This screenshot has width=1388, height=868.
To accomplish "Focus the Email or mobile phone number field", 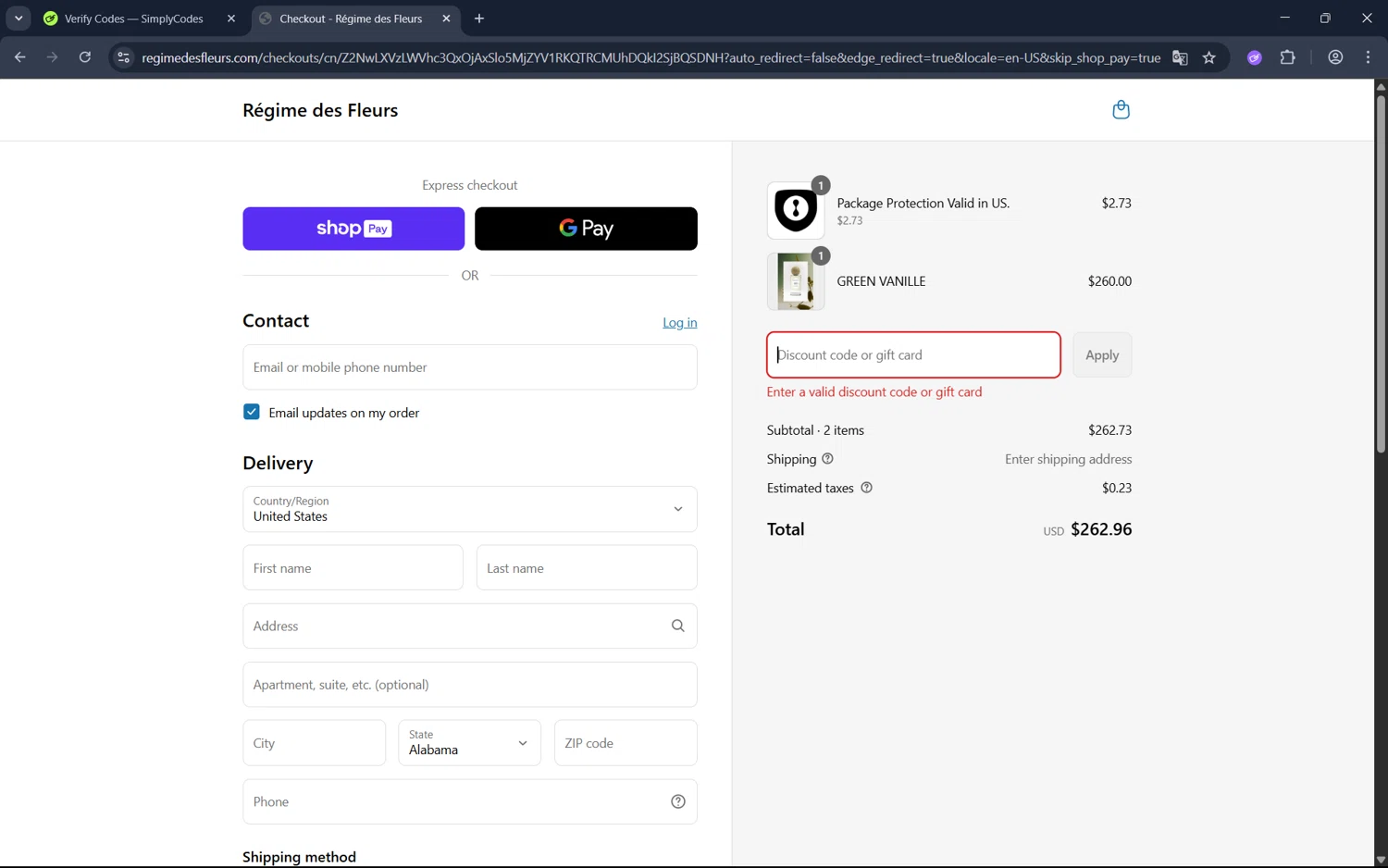I will point(470,367).
